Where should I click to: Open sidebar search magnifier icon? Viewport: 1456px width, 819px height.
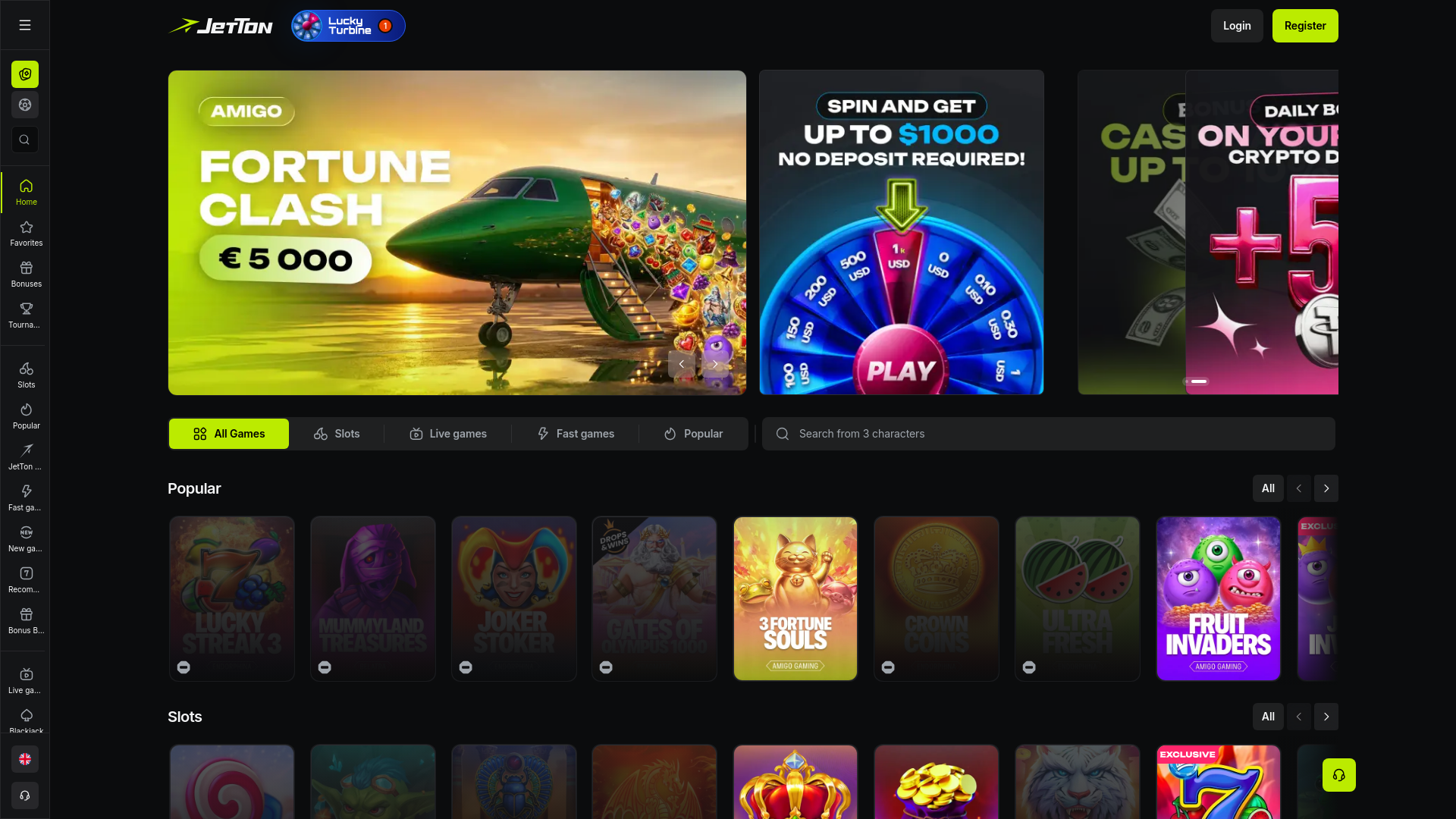(24, 140)
